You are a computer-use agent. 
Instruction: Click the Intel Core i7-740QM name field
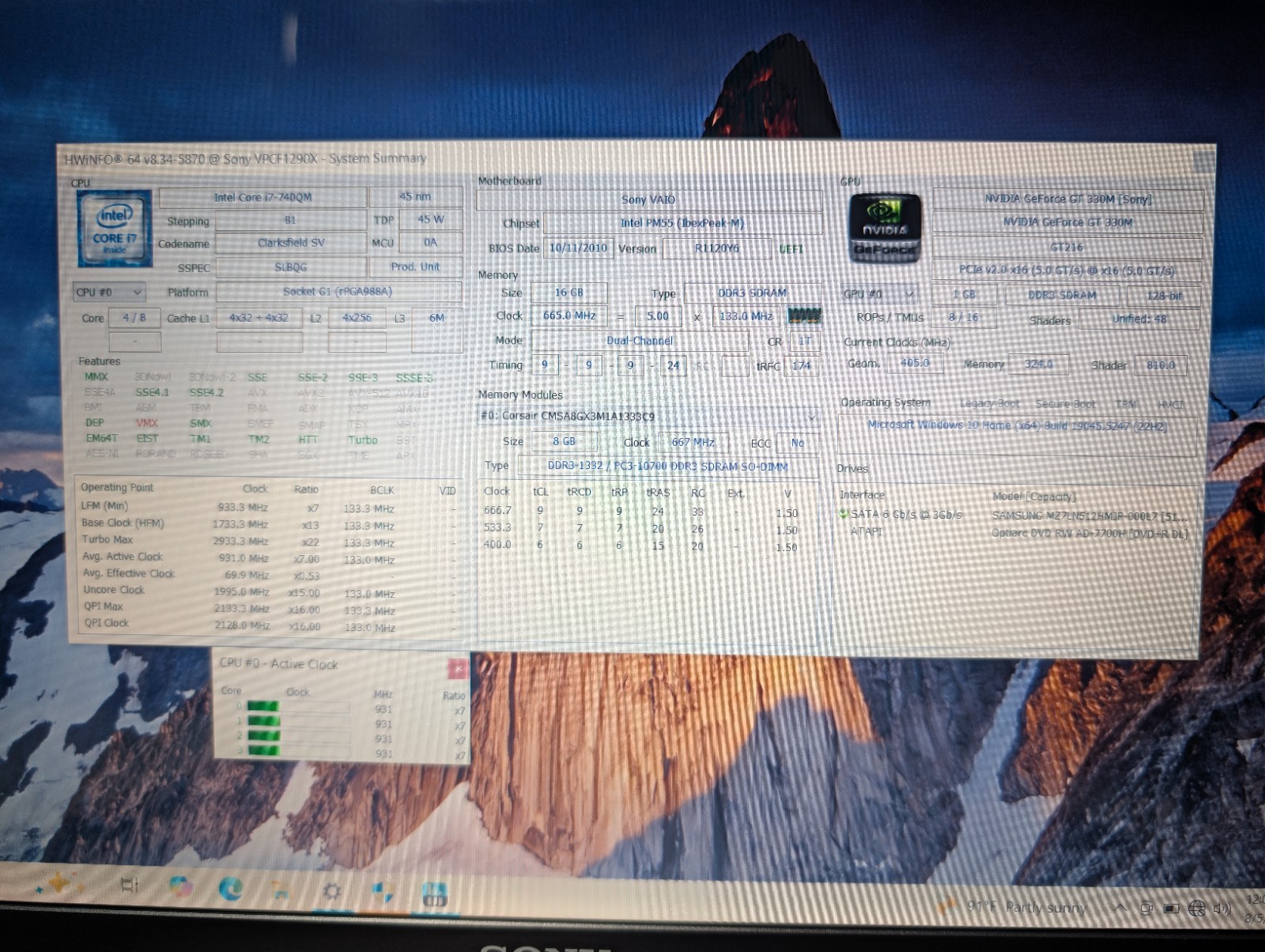click(262, 197)
